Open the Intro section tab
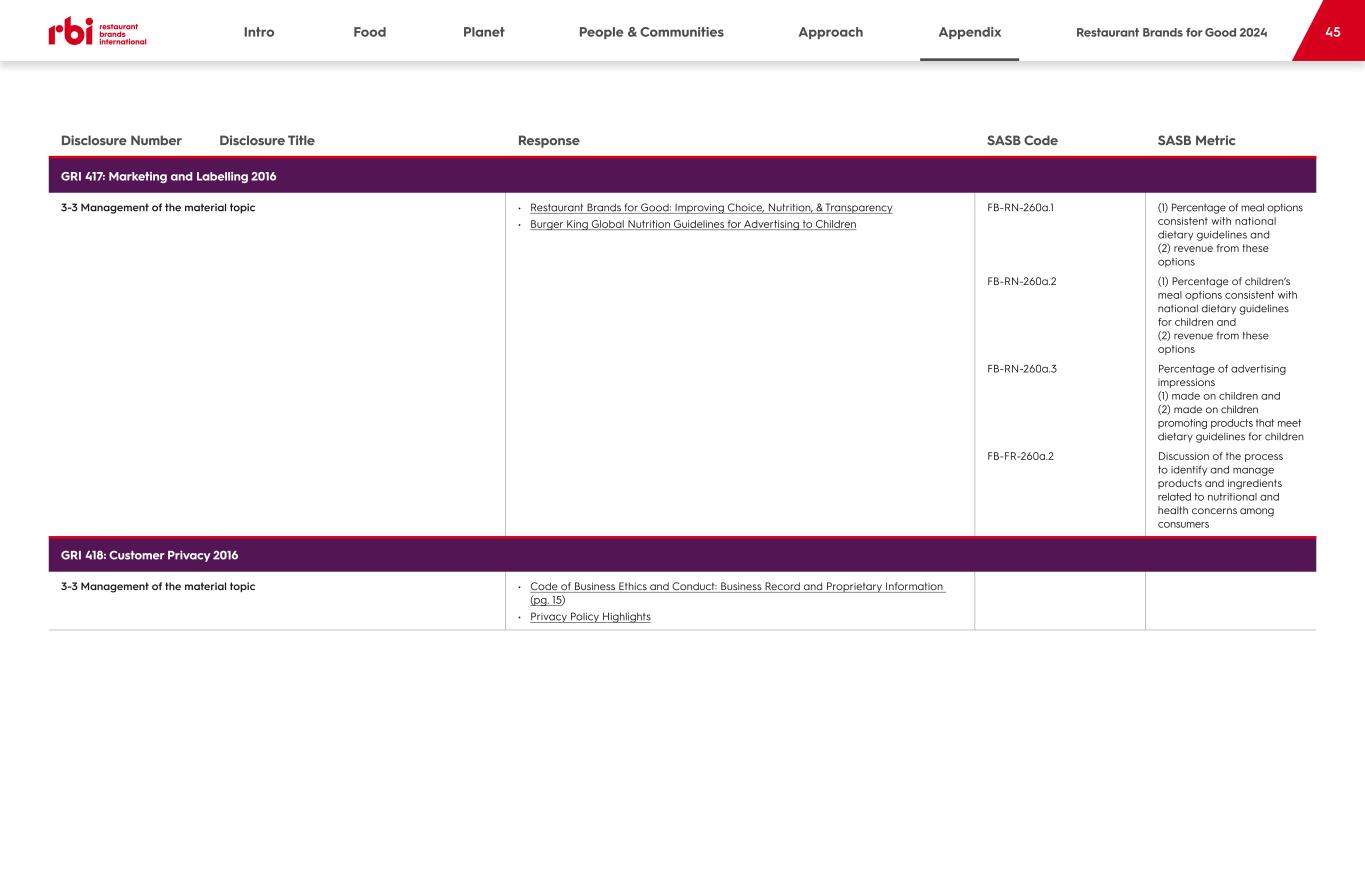The width and height of the screenshot is (1365, 878). (258, 32)
